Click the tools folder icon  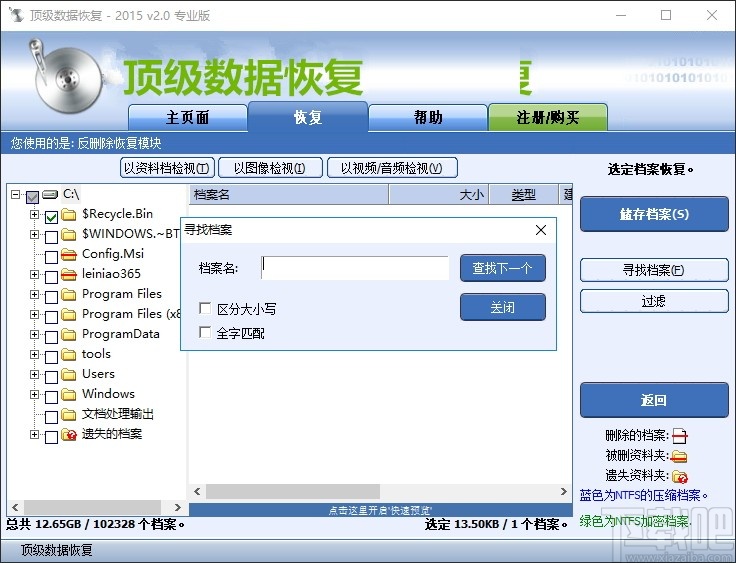point(69,355)
